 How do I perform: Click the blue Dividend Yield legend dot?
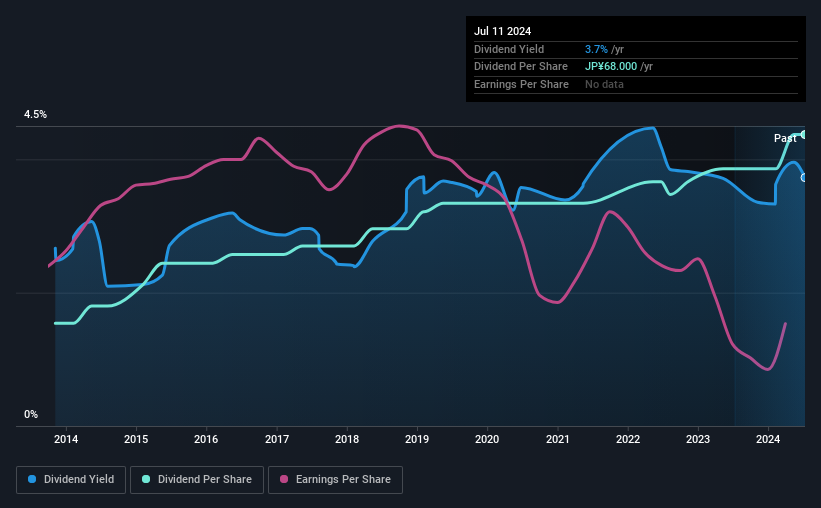pyautogui.click(x=32, y=479)
